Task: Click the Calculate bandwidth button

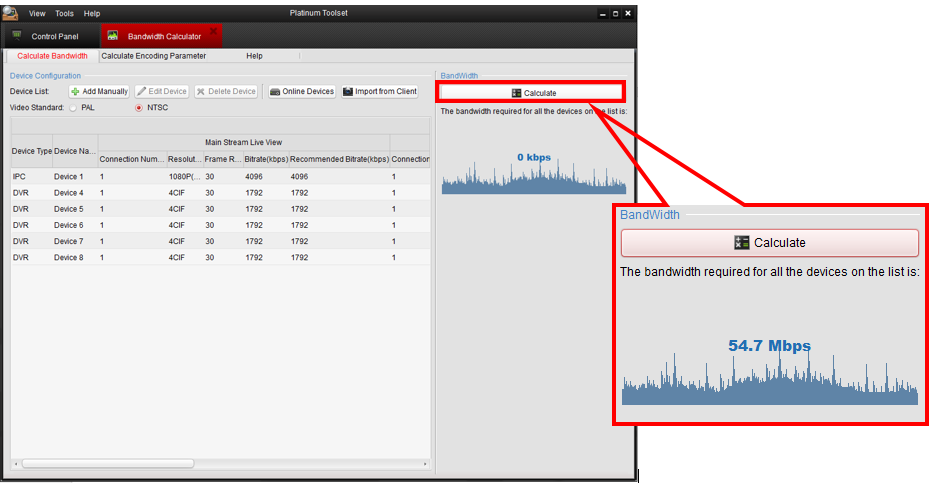Action: pos(532,93)
